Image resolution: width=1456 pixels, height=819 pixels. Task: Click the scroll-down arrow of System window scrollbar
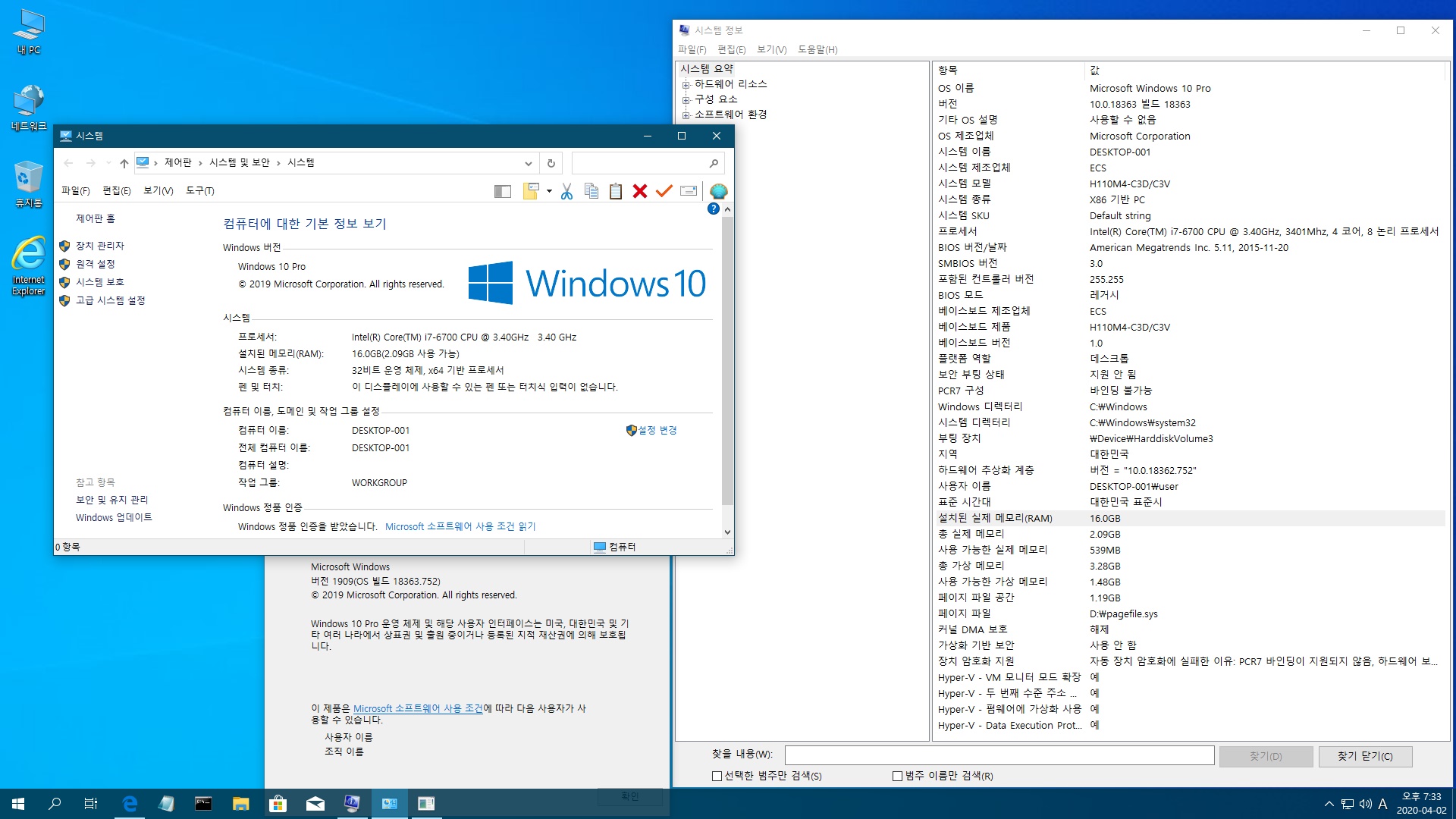(727, 532)
